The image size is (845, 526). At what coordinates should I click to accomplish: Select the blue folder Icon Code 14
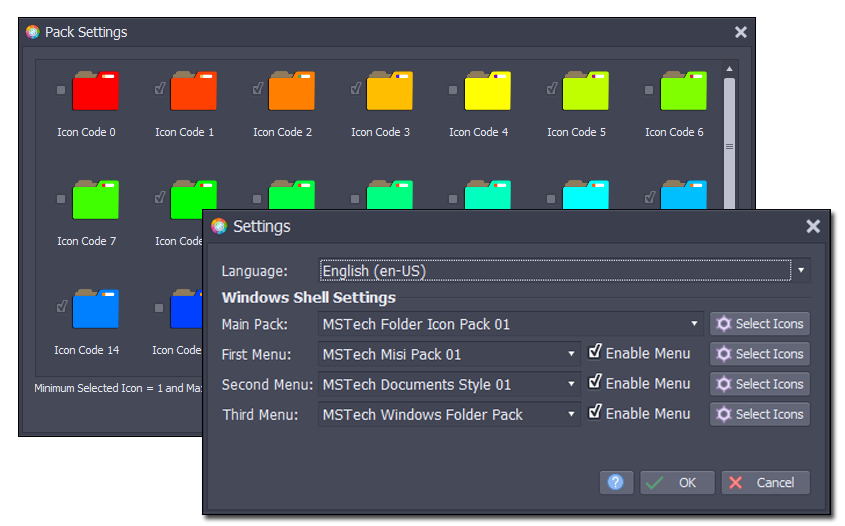(x=95, y=309)
